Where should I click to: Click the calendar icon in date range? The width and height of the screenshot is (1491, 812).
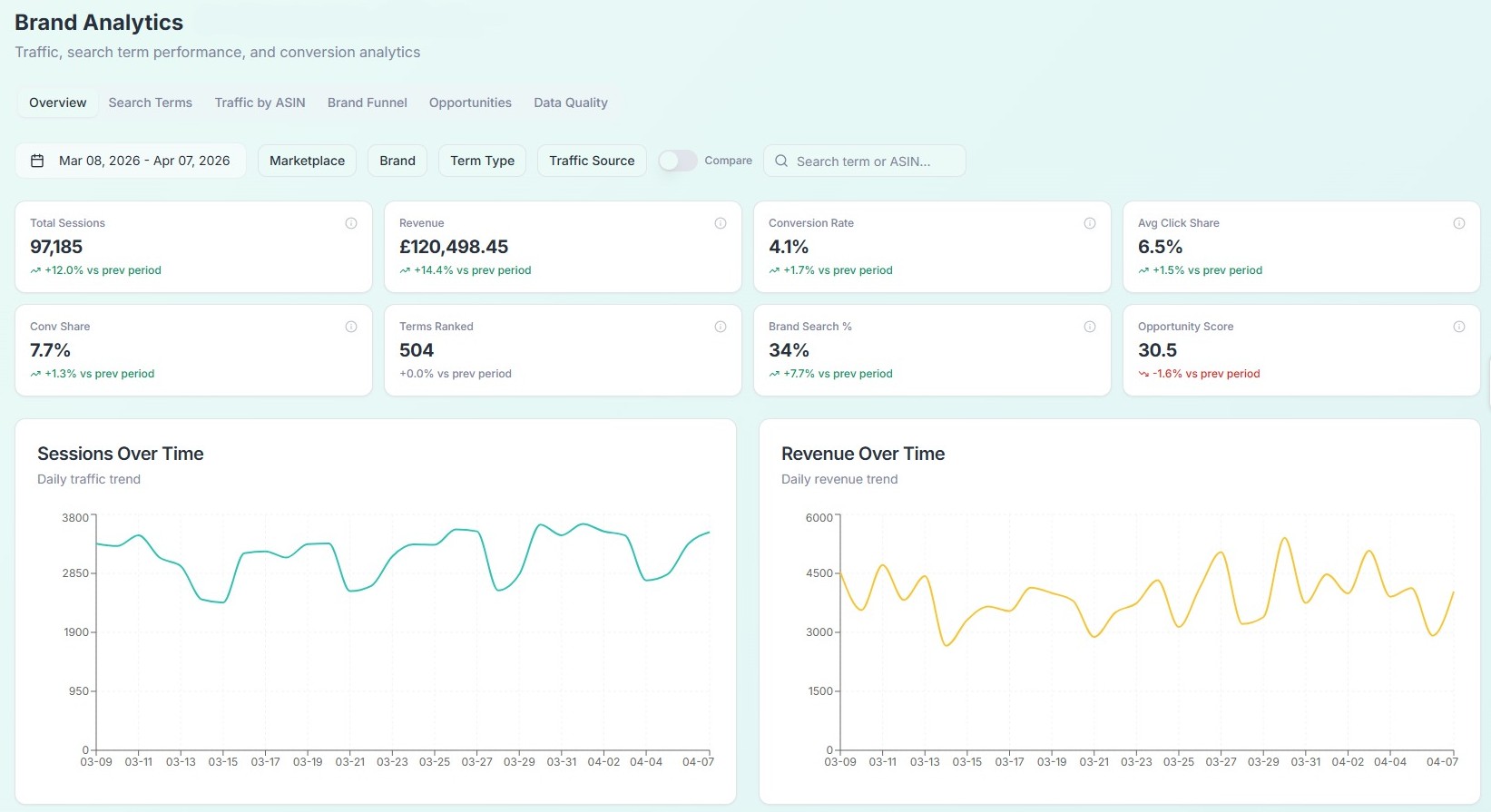37,161
